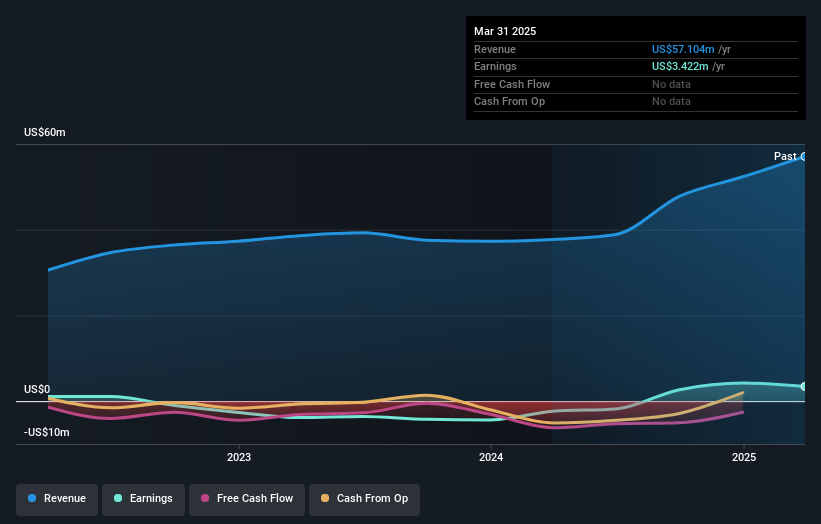The height and width of the screenshot is (524, 821).
Task: Click the 2025 x-axis label
Action: coord(744,458)
